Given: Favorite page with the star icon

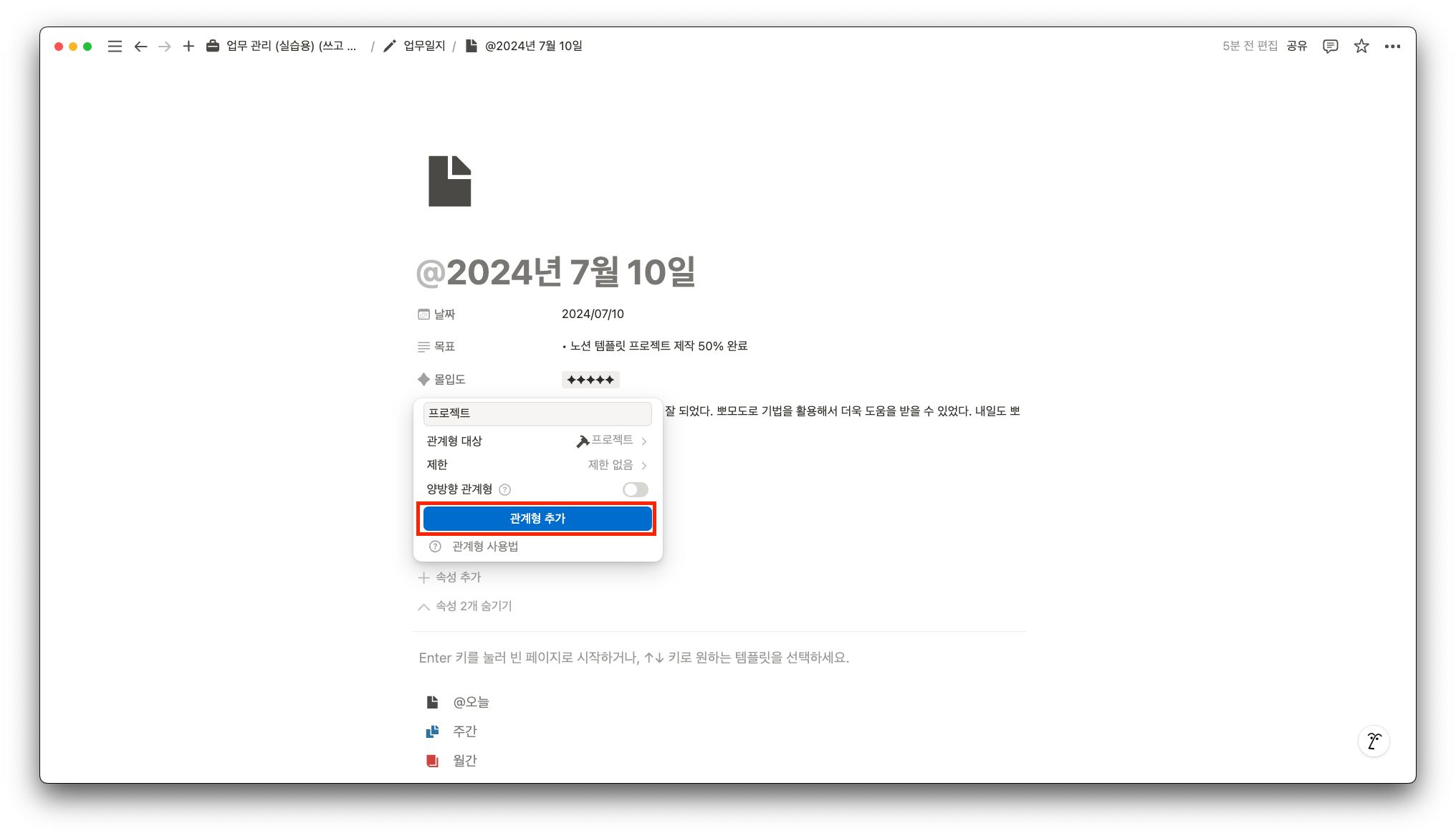Looking at the screenshot, I should [1361, 47].
